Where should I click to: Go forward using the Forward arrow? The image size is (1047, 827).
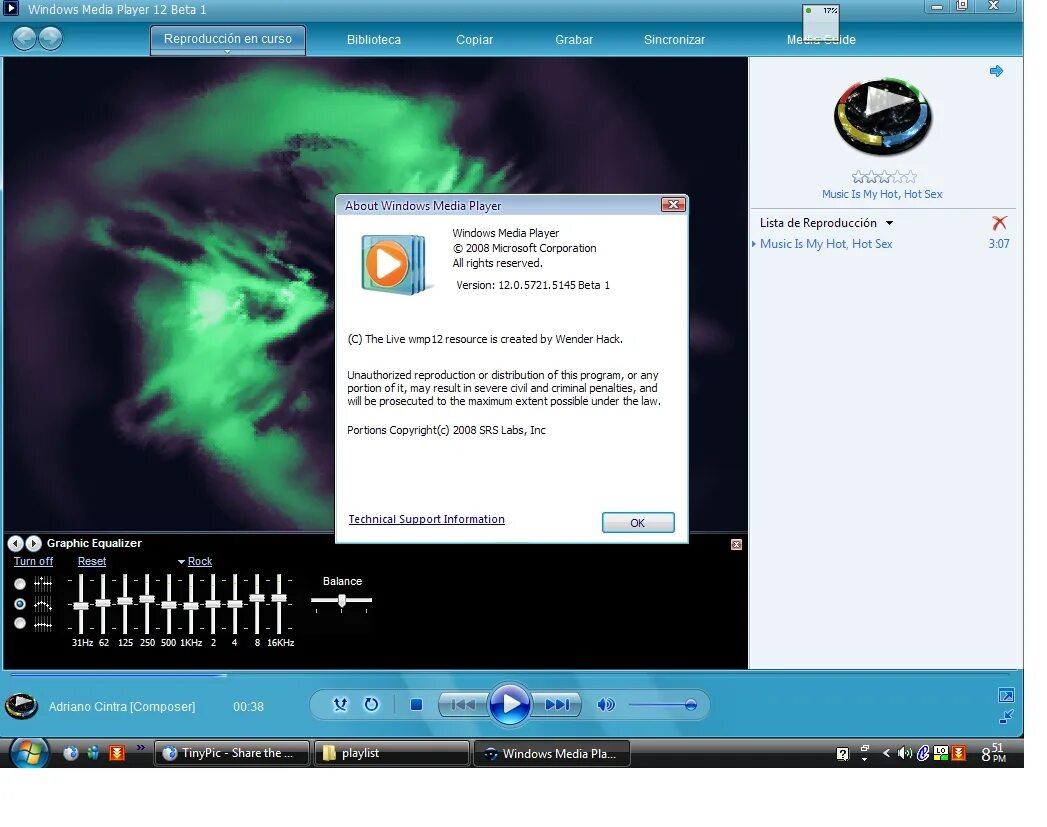pos(50,39)
